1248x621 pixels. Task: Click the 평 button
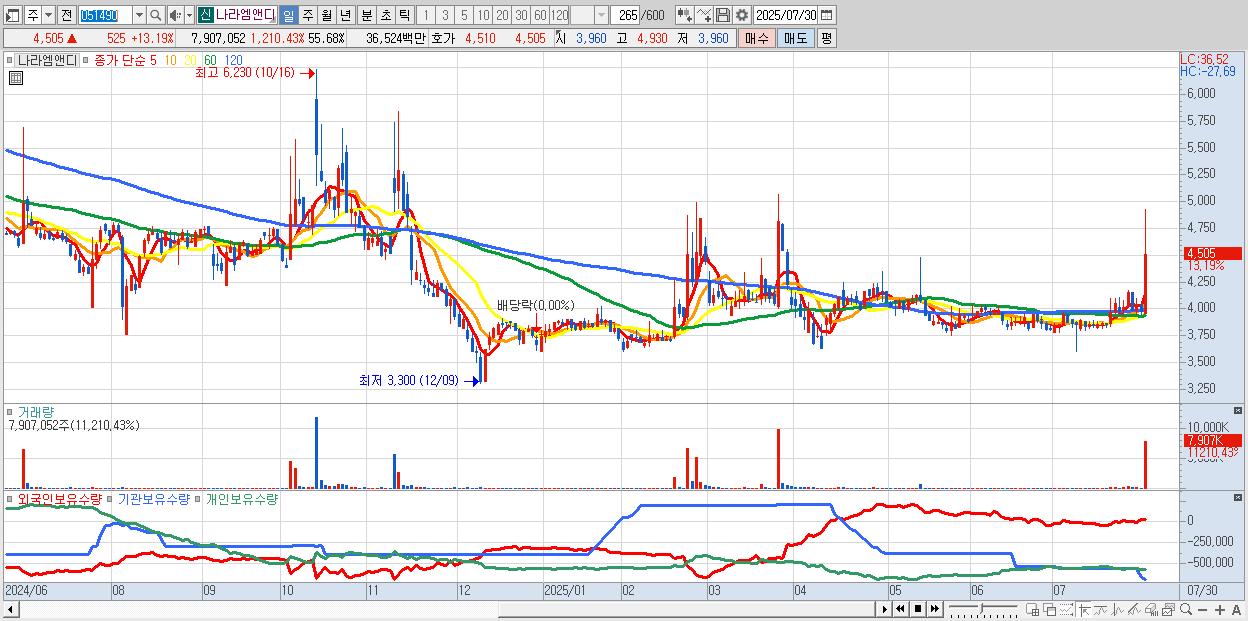[826, 38]
